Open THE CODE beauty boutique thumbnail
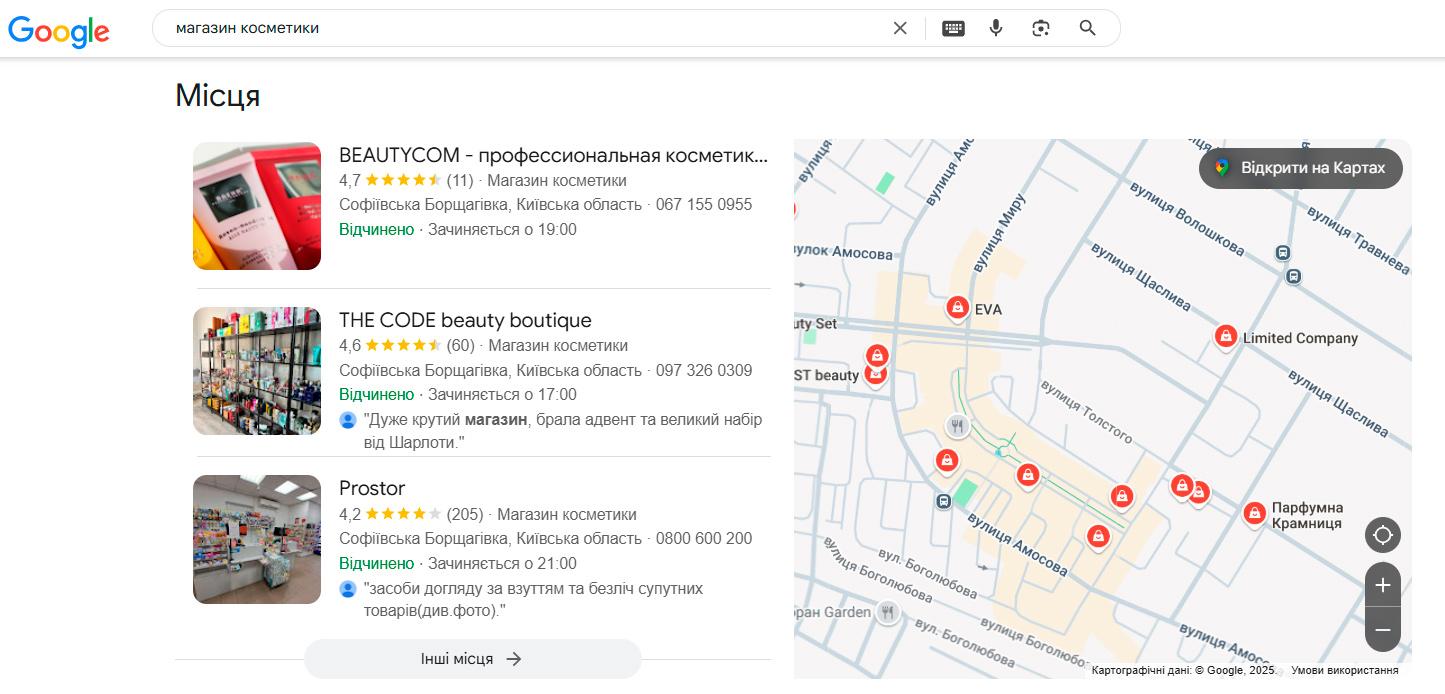This screenshot has width=1445, height=694. [x=257, y=371]
